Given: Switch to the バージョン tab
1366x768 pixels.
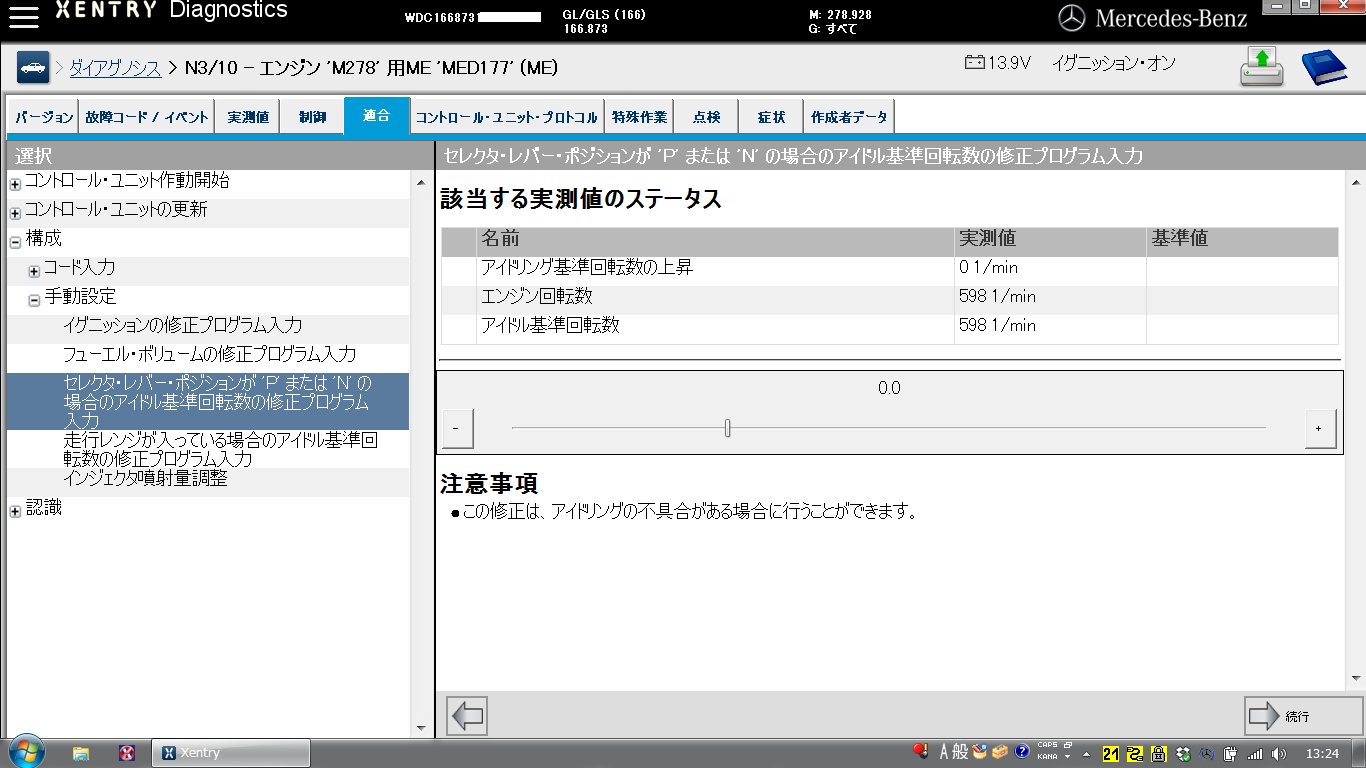Looking at the screenshot, I should click(44, 117).
